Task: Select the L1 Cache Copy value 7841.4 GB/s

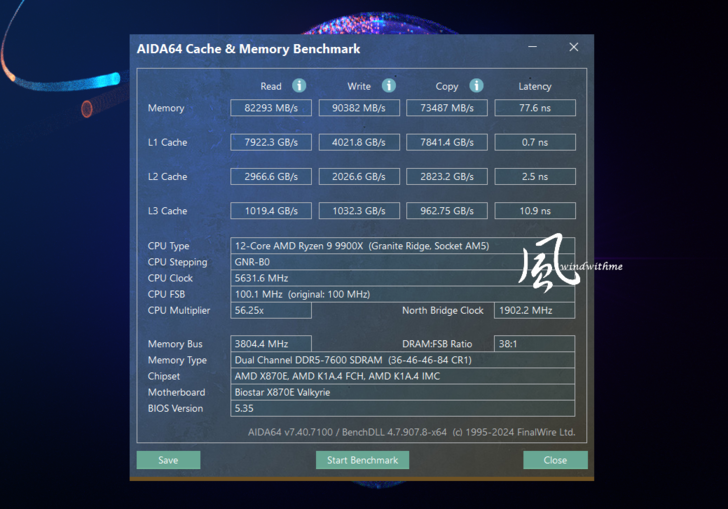Action: [447, 142]
